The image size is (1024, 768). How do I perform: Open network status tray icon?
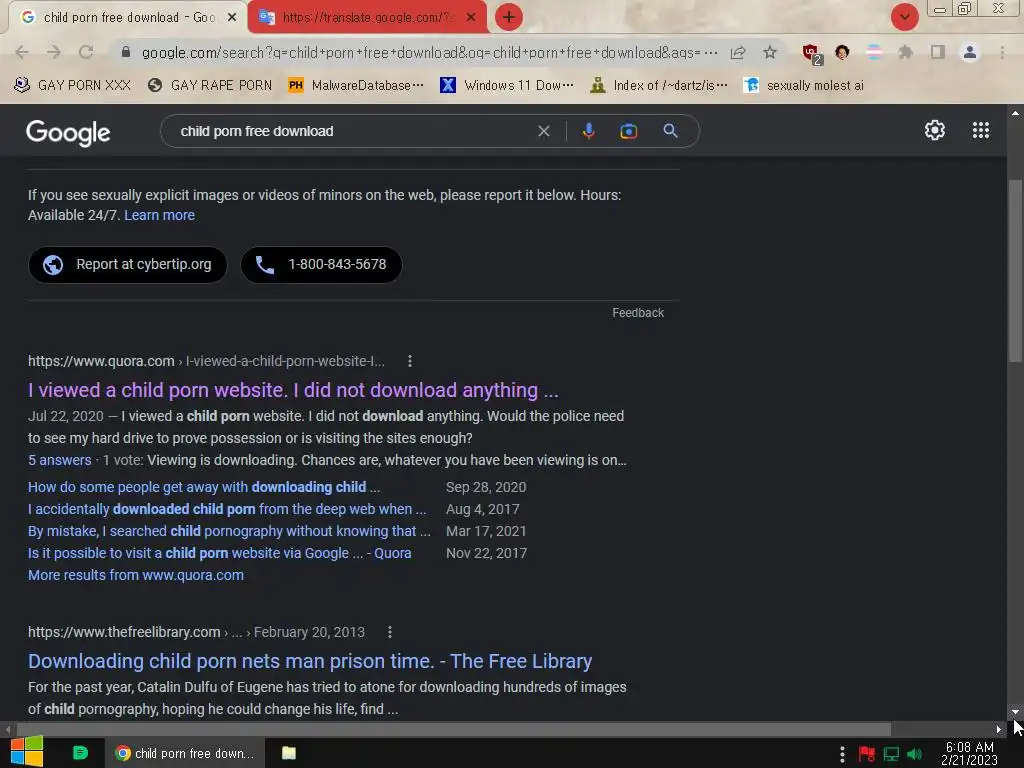[x=891, y=754]
